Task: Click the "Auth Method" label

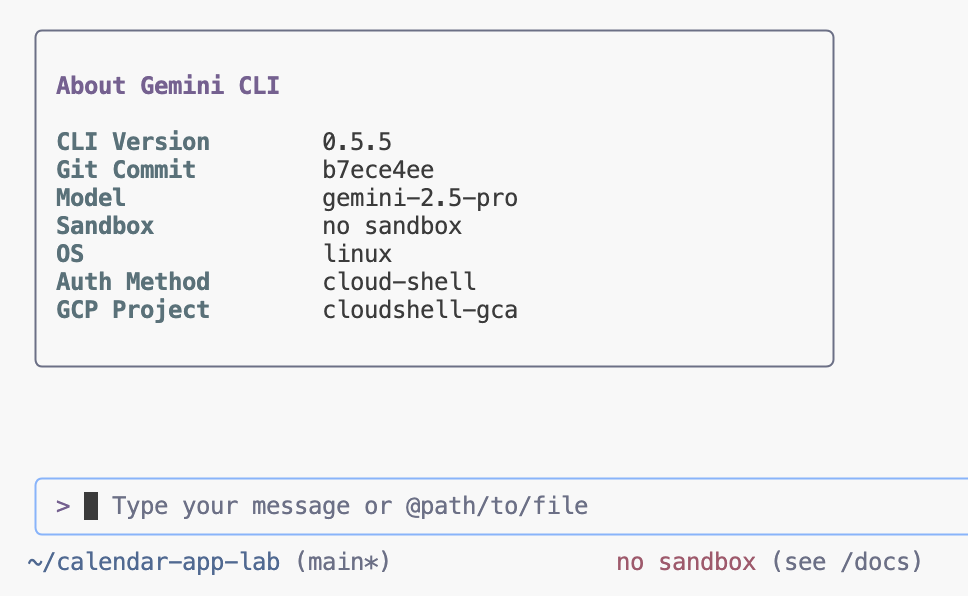Action: click(133, 282)
